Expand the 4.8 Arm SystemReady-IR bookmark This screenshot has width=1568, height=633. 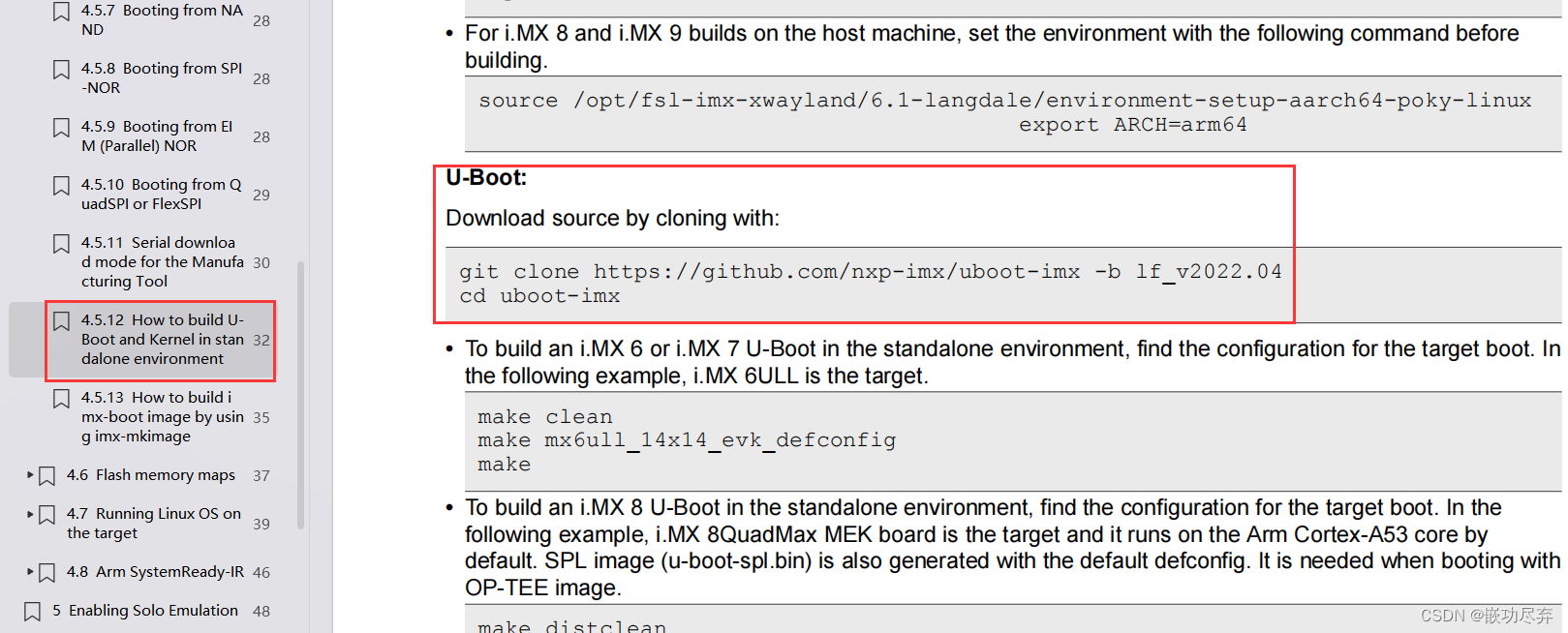28,572
